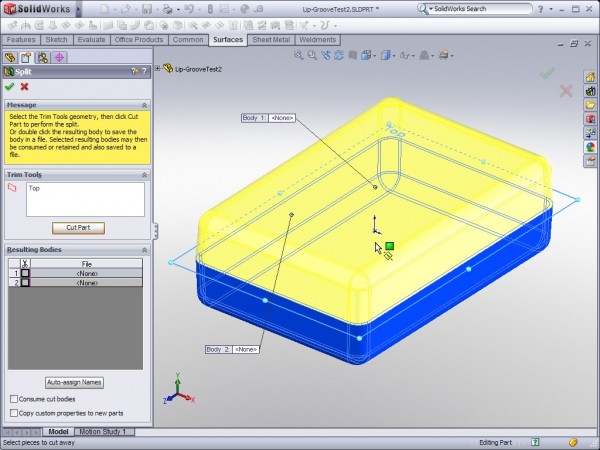The height and width of the screenshot is (450, 600).
Task: Click the Open document icon
Action: [126, 9]
